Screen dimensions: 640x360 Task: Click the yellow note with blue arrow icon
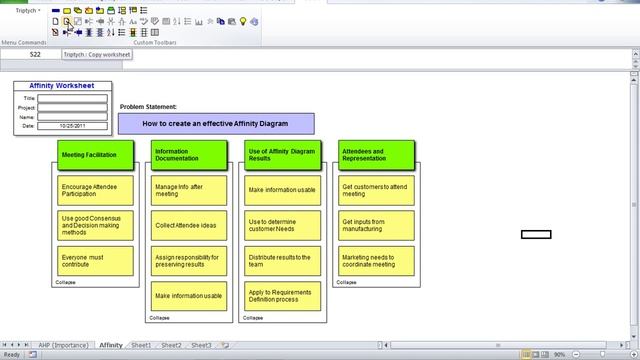click(x=100, y=11)
